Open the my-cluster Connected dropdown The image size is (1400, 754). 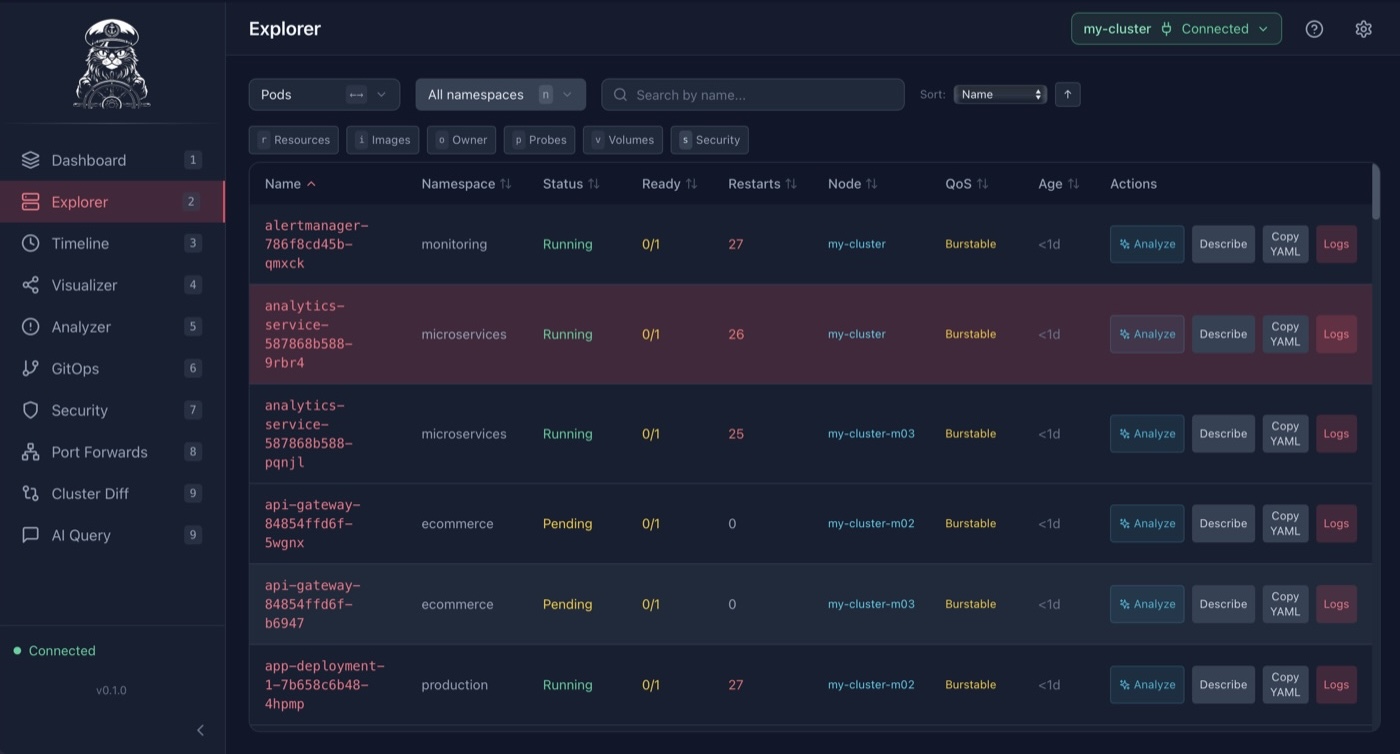point(1176,28)
